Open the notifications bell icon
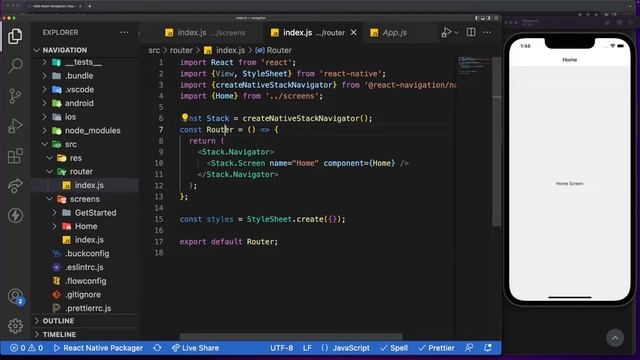Screen dimensions: 640x360 pos(487,348)
